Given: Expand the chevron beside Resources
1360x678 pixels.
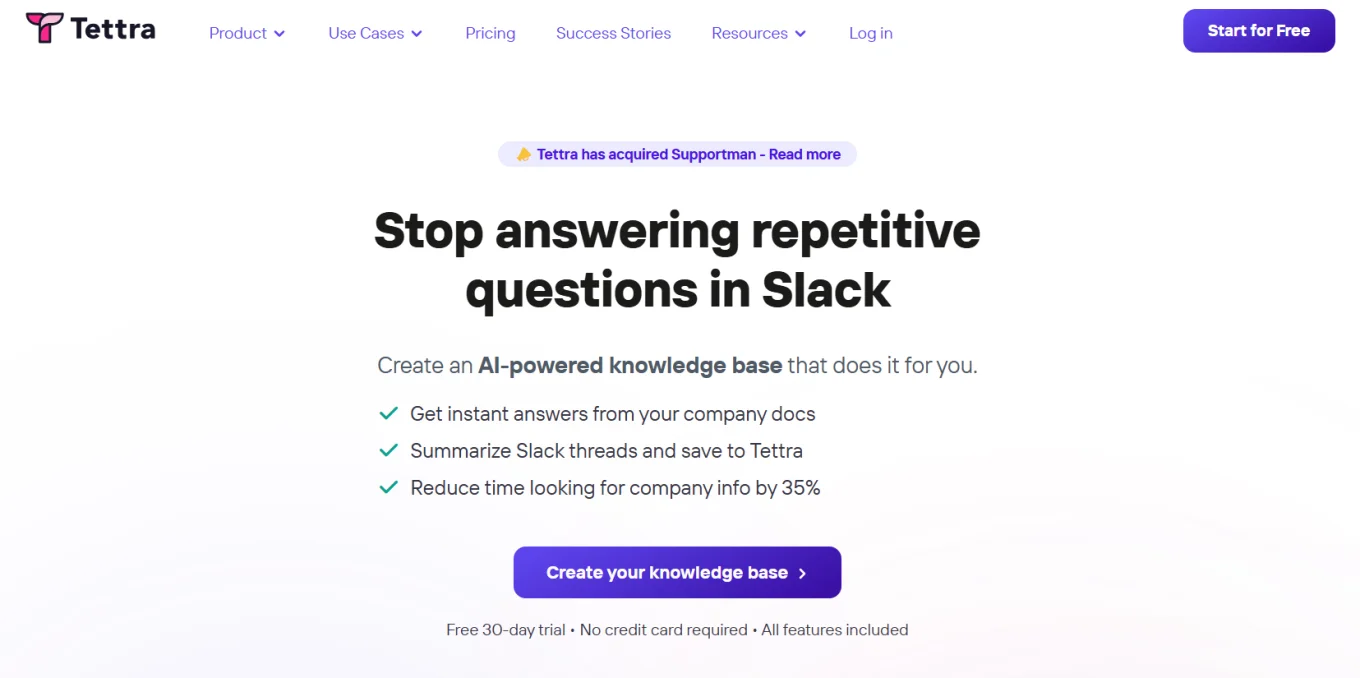Looking at the screenshot, I should 801,34.
